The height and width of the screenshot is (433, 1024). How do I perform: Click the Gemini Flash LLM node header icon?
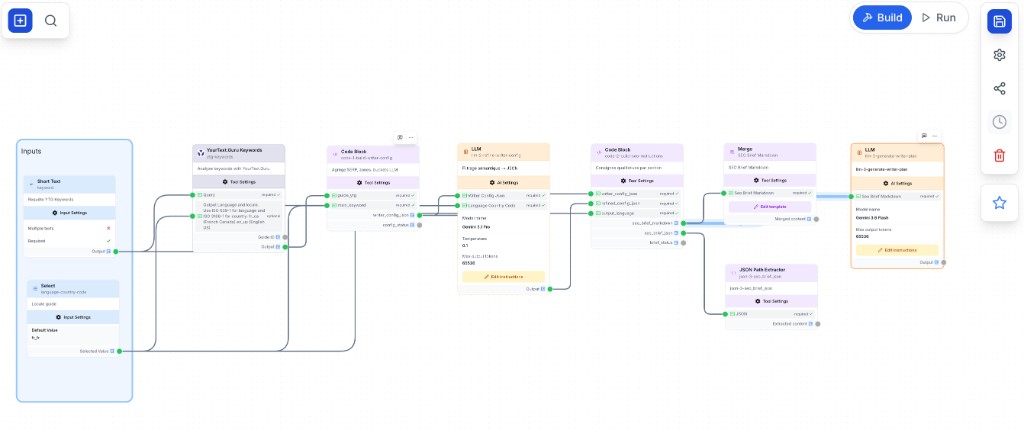pos(859,152)
